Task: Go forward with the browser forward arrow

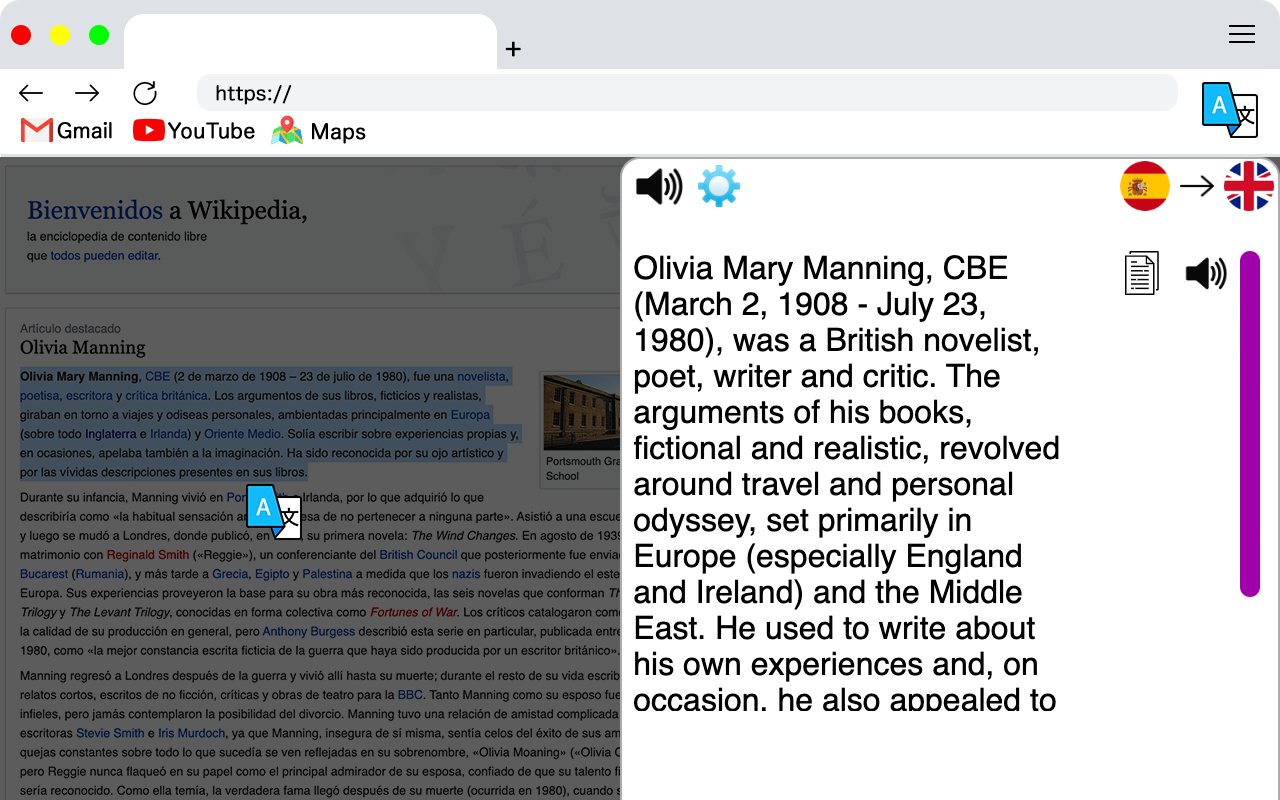Action: [x=88, y=93]
